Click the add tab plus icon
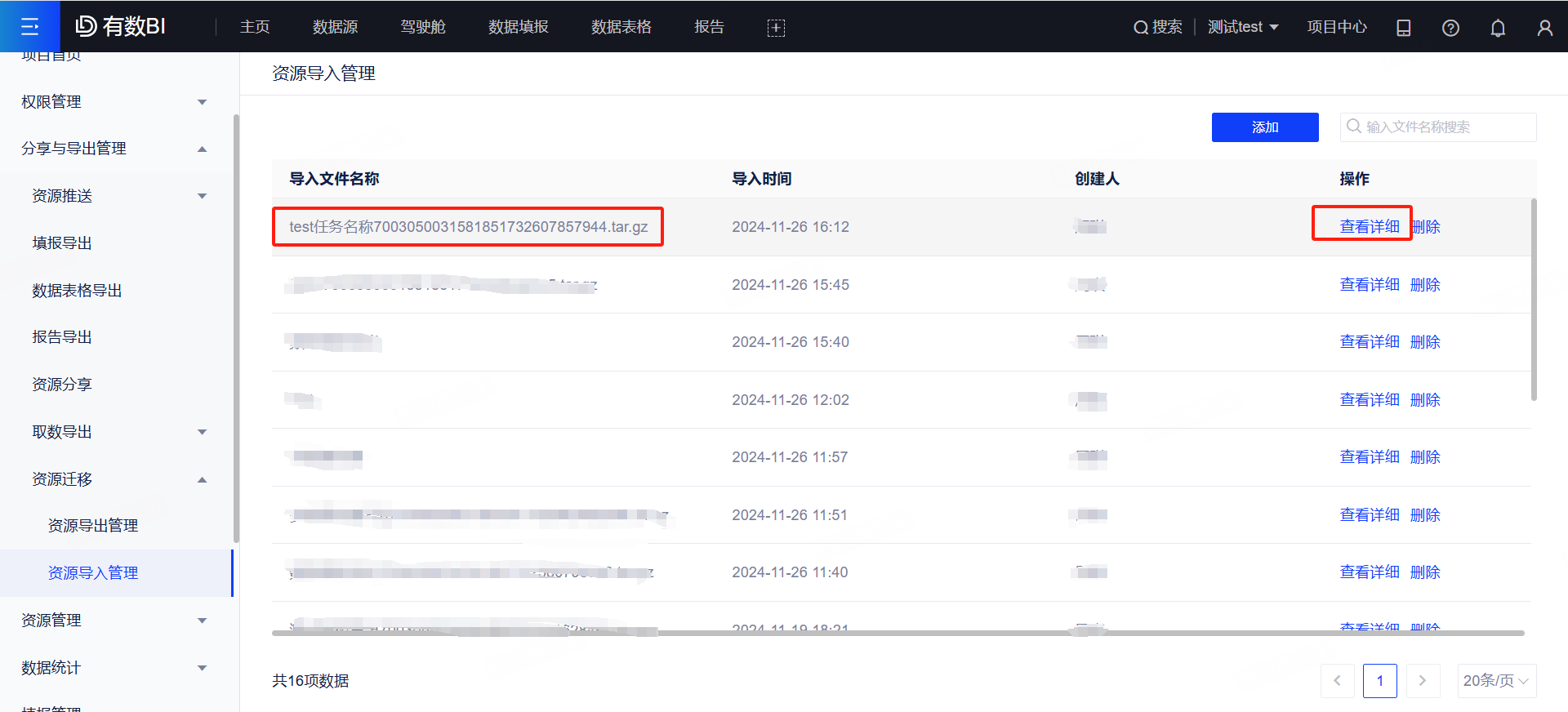The width and height of the screenshot is (1568, 712). tap(776, 28)
